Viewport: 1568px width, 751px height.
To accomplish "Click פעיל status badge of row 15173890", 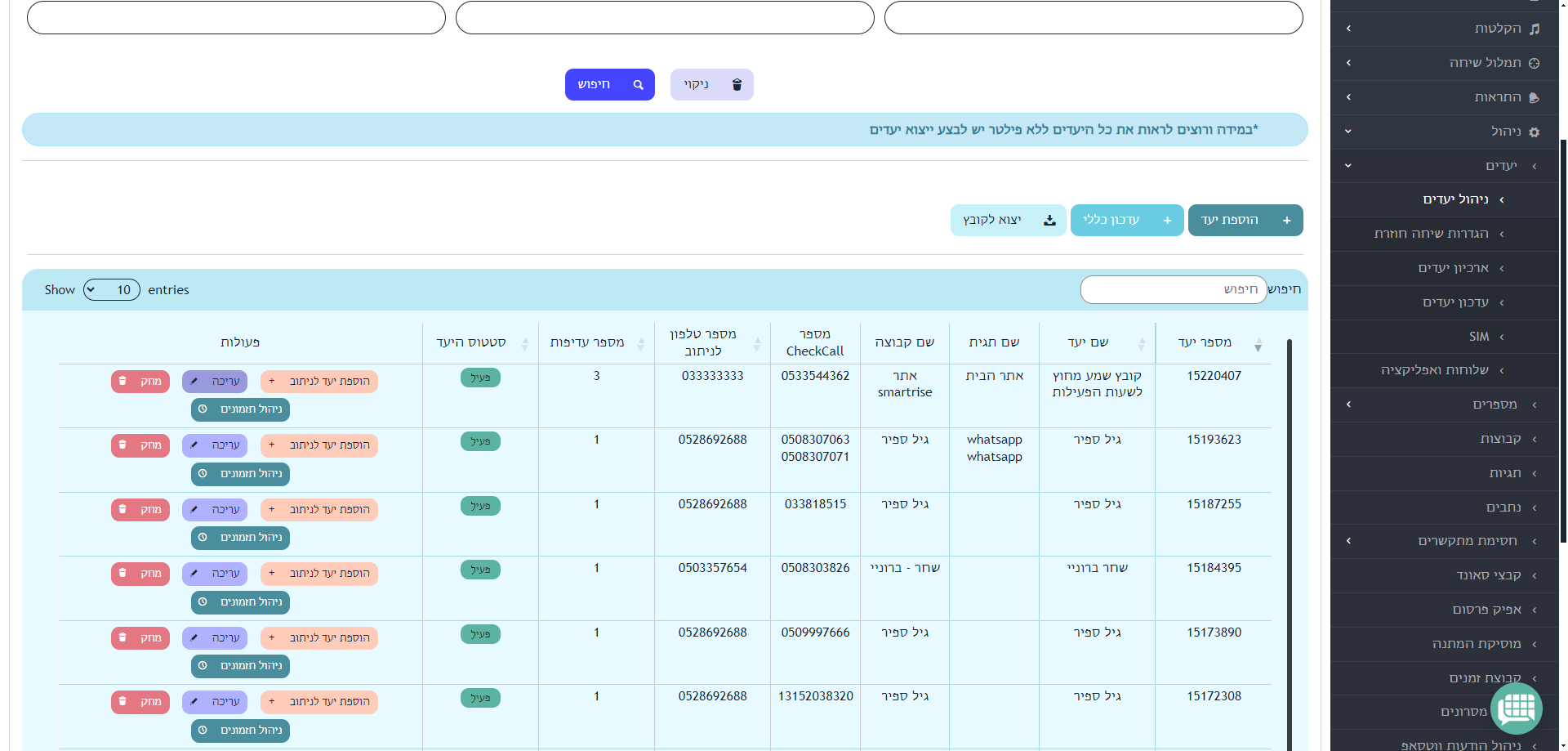I will tap(480, 634).
